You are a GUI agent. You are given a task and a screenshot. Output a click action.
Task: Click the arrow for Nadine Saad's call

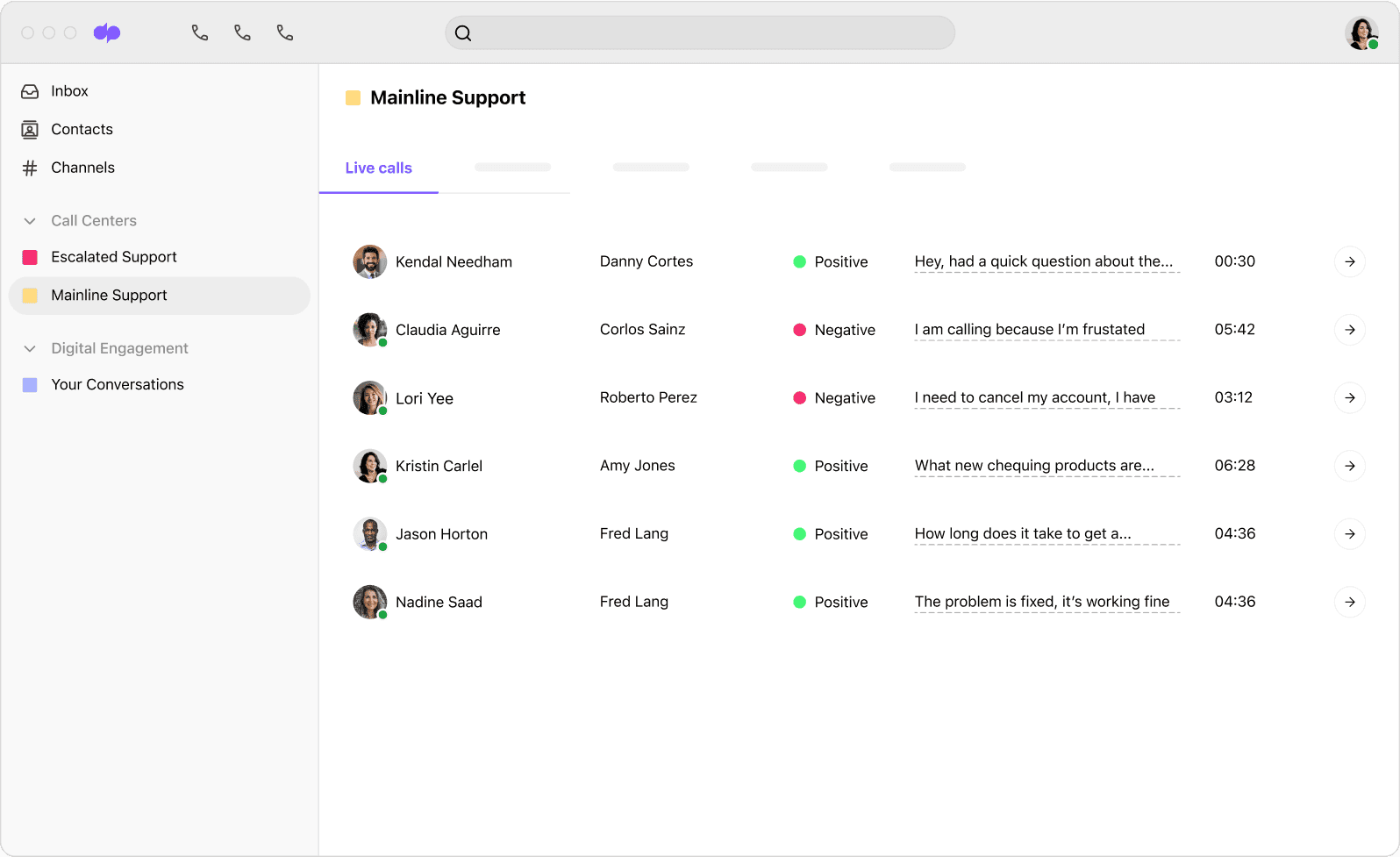point(1349,602)
